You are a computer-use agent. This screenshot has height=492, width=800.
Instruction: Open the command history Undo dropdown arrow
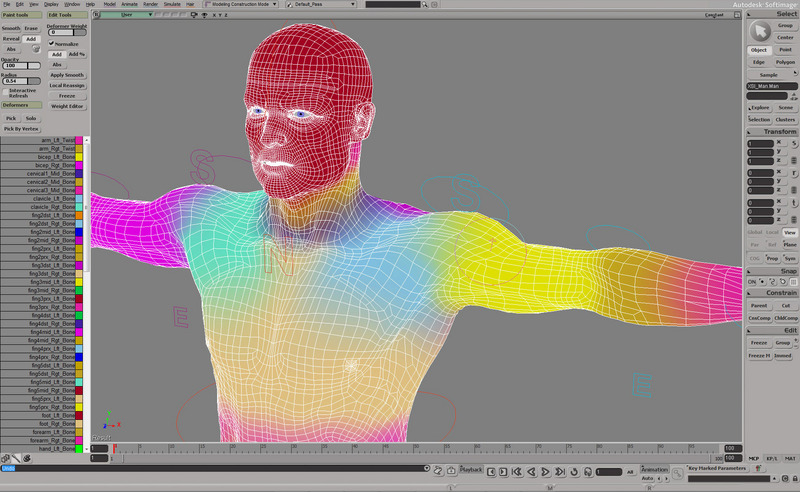coord(427,468)
